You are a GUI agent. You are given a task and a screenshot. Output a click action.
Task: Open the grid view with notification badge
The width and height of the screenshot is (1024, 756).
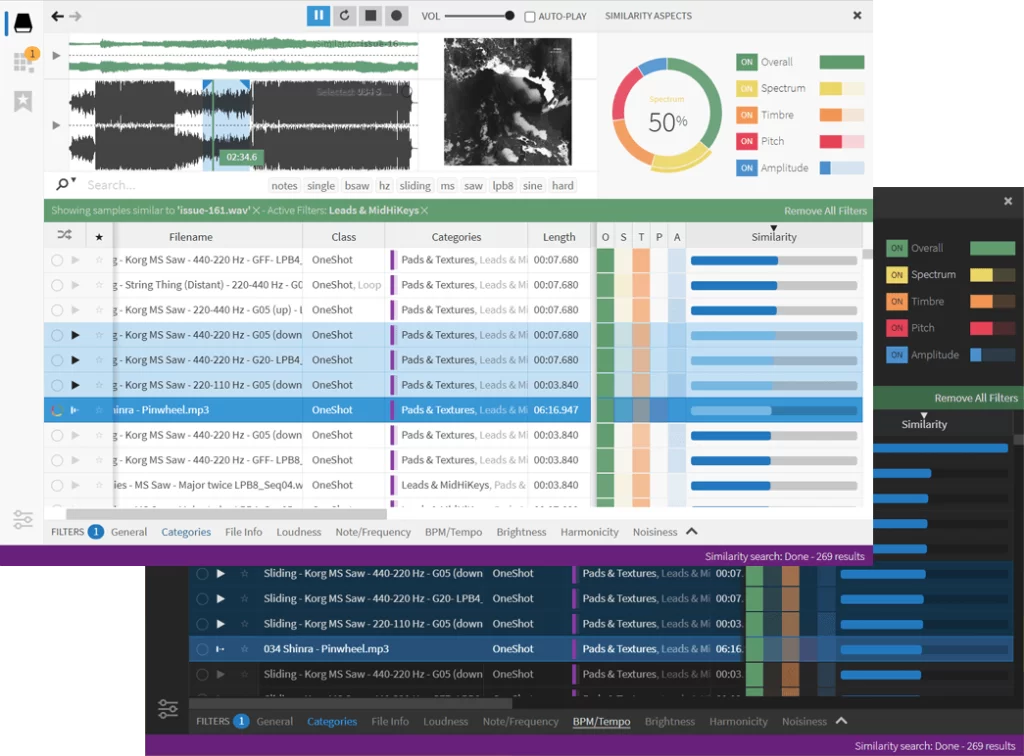(24, 62)
